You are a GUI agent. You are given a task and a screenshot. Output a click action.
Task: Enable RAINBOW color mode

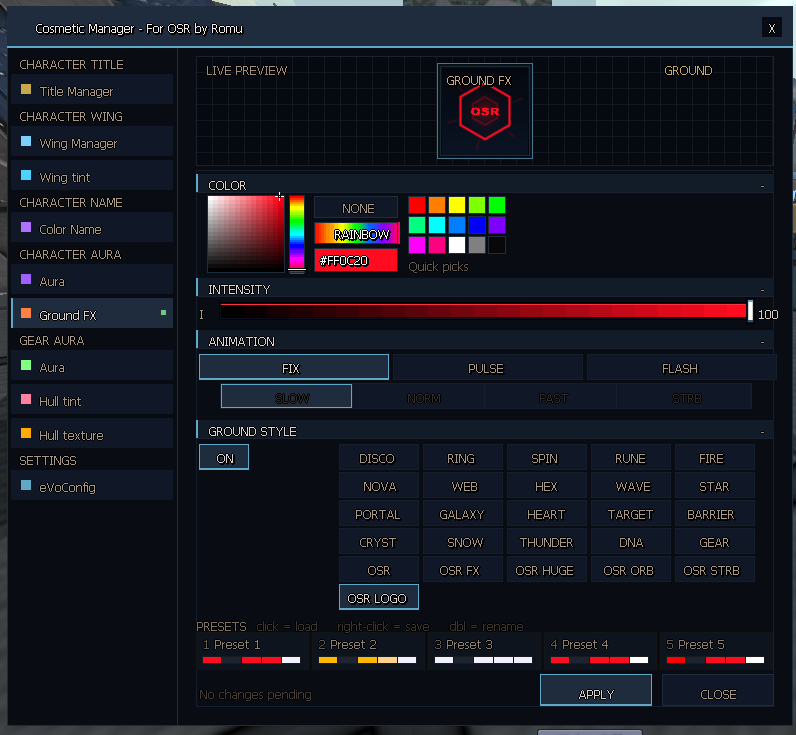point(356,233)
